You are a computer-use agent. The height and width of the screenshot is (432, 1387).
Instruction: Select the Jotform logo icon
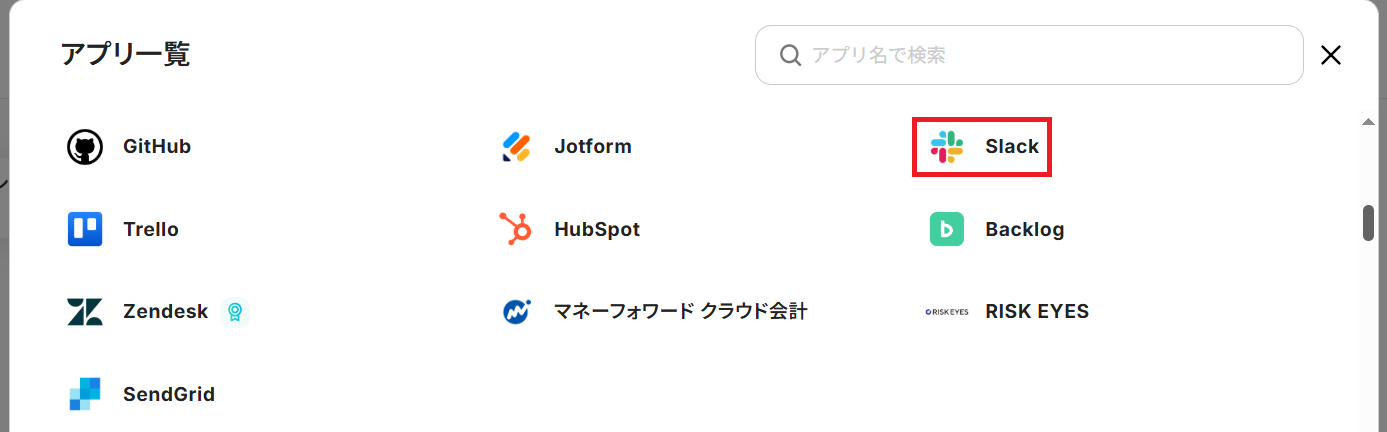click(516, 147)
